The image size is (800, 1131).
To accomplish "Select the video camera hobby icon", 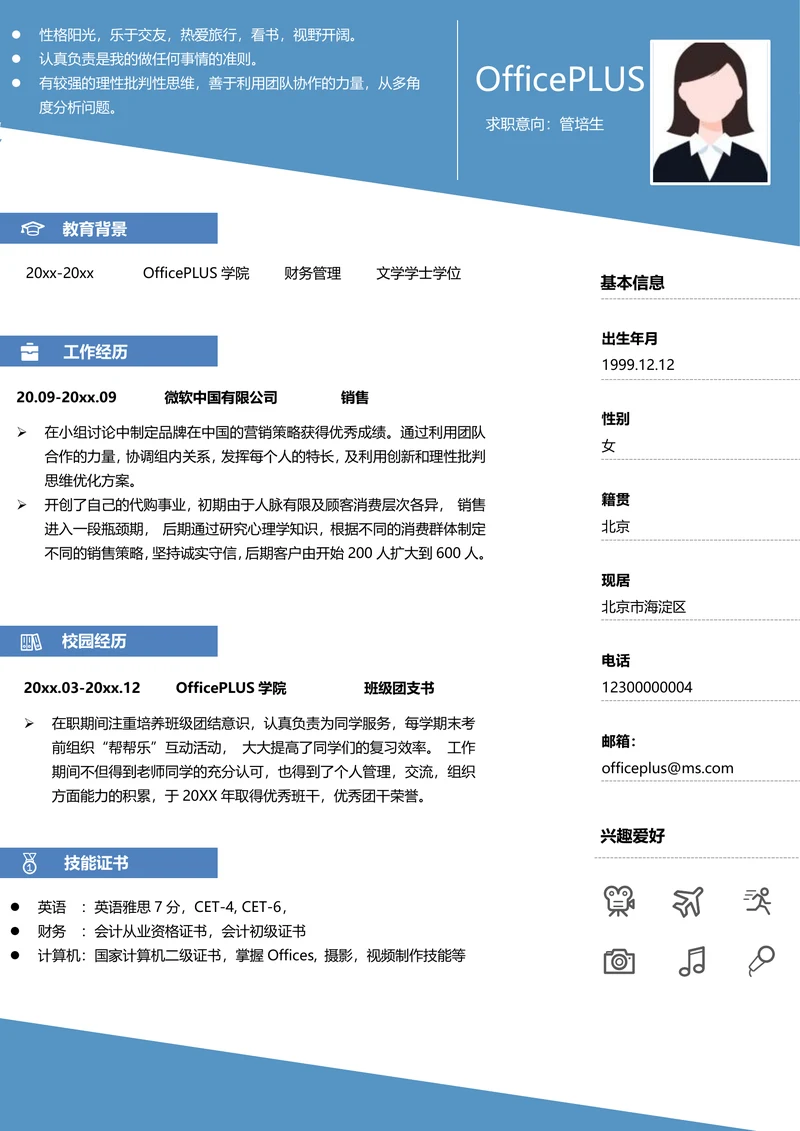I will (619, 901).
